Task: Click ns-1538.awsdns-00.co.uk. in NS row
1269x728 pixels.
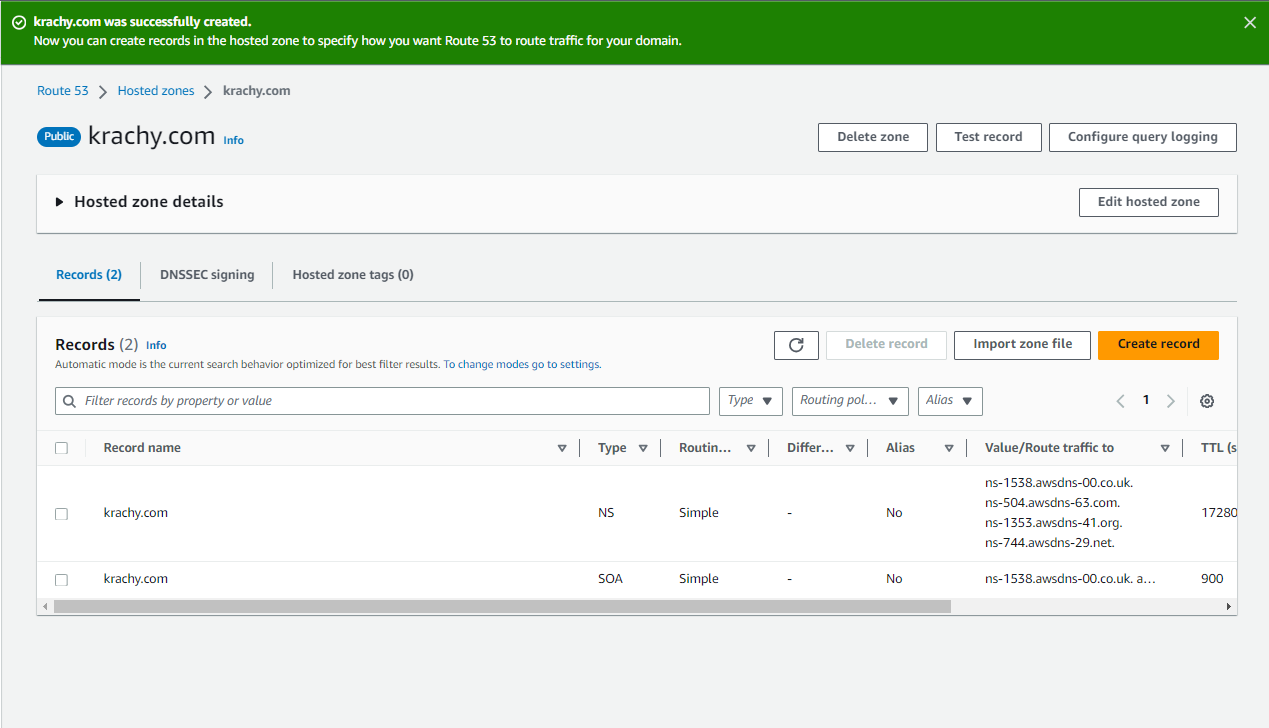Action: (x=1059, y=483)
